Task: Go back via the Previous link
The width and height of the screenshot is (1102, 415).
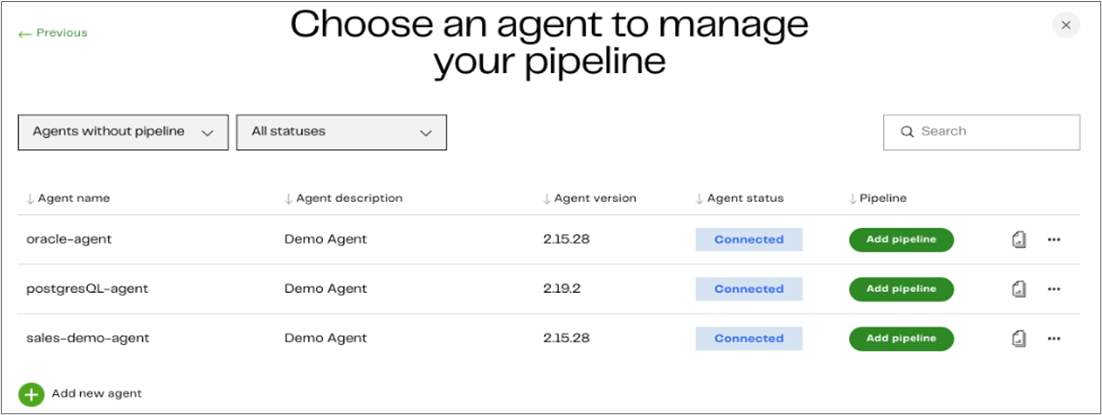Action: (53, 33)
